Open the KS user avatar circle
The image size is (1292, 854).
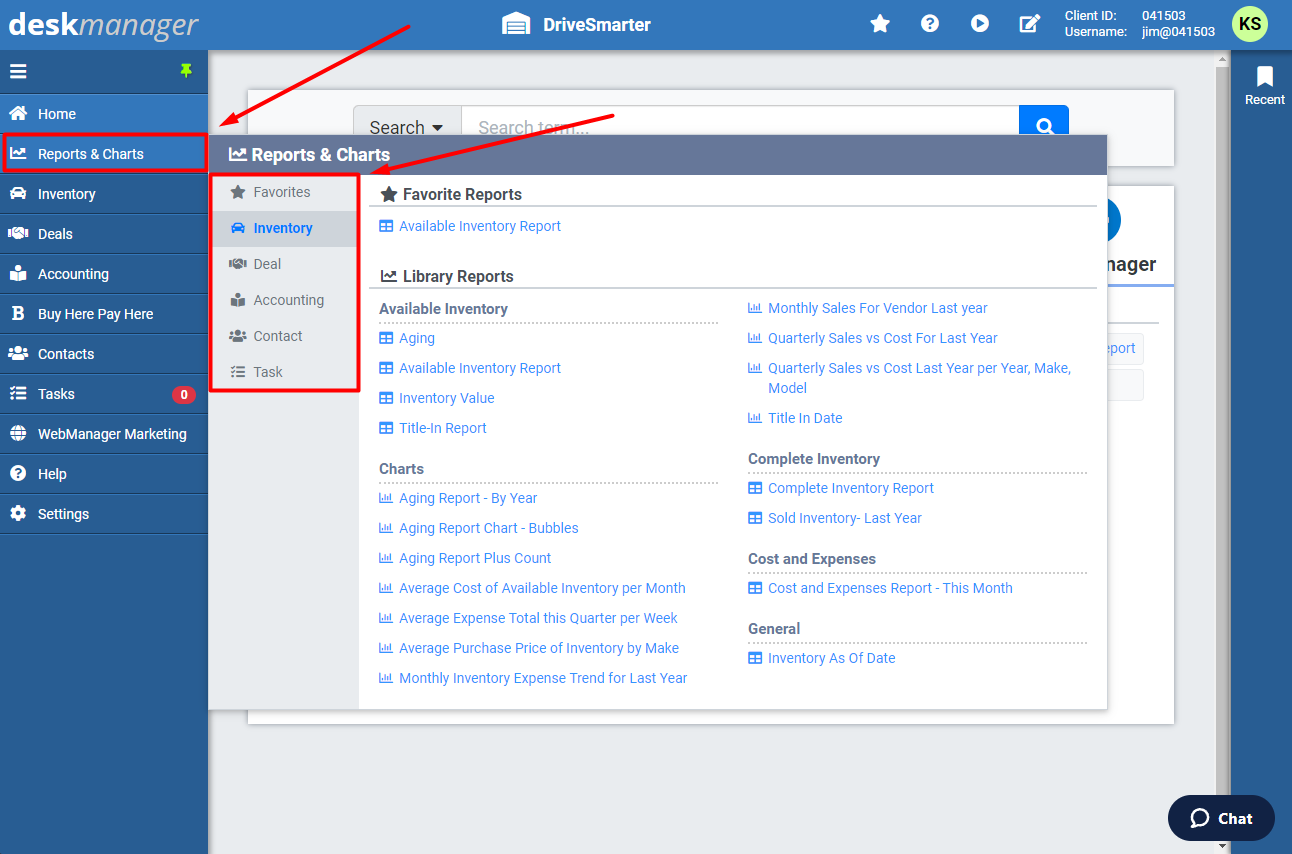[x=1249, y=23]
